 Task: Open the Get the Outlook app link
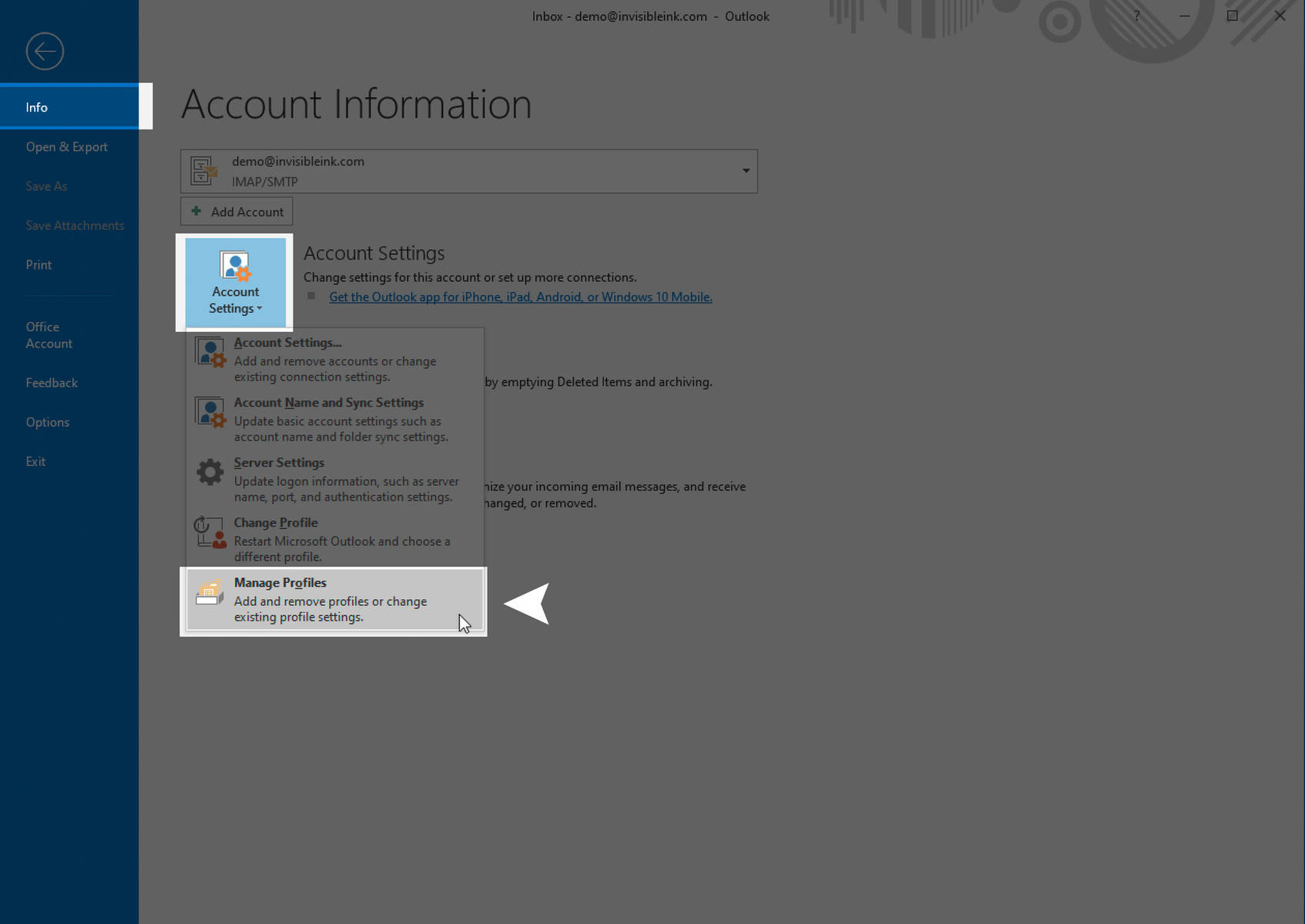(x=521, y=297)
